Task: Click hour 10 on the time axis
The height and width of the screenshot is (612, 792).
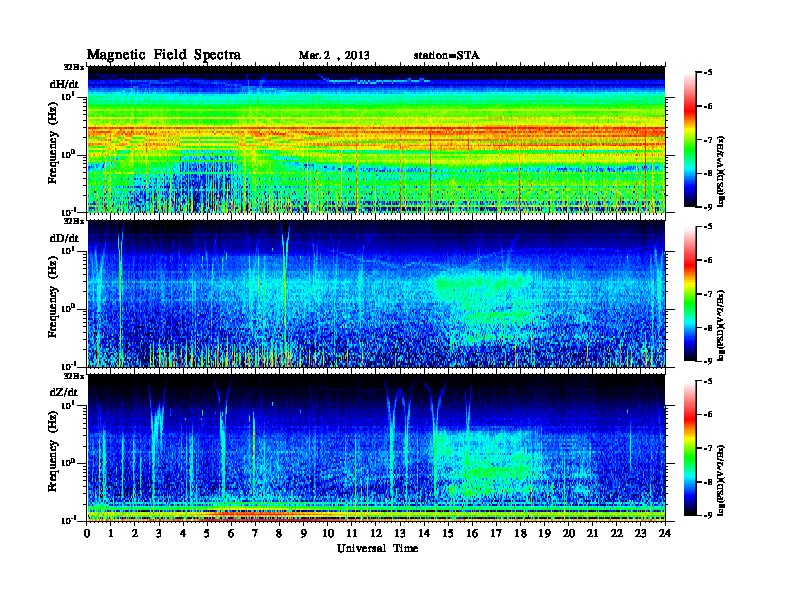Action: click(x=328, y=534)
